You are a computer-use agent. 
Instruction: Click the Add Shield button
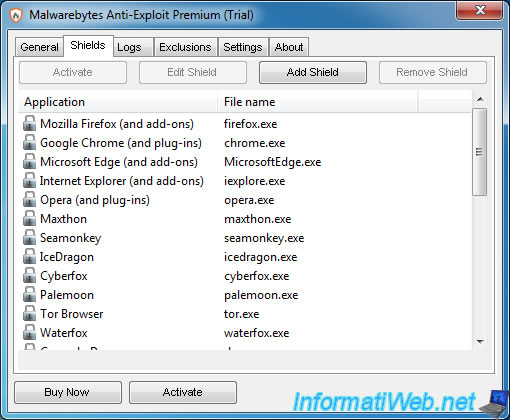tap(313, 72)
